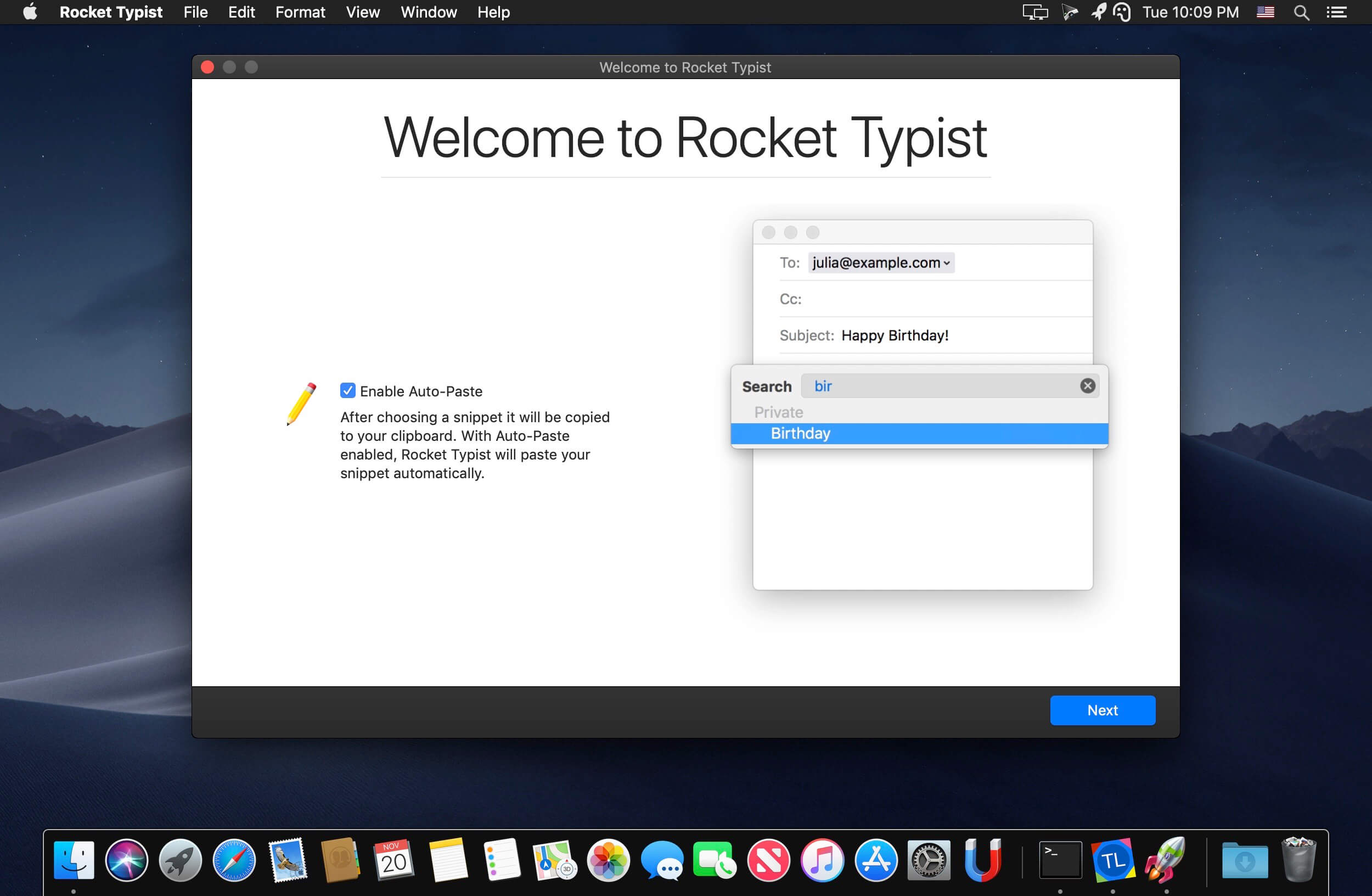Open the Terminal dock icon
The width and height of the screenshot is (1372, 896).
(x=1060, y=860)
